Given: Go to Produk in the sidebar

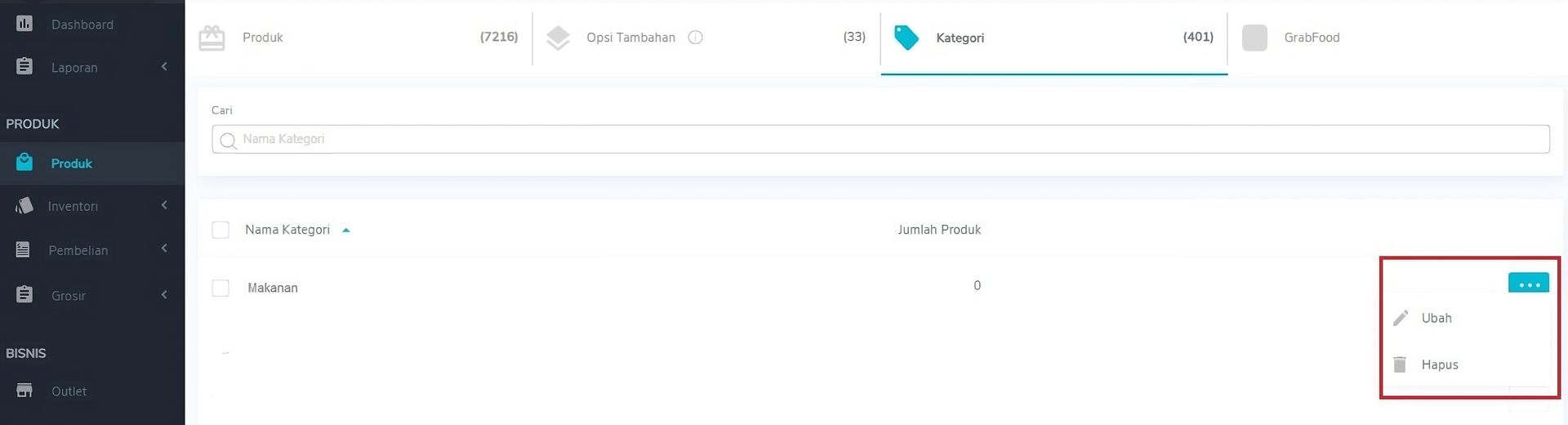Looking at the screenshot, I should tap(92, 163).
